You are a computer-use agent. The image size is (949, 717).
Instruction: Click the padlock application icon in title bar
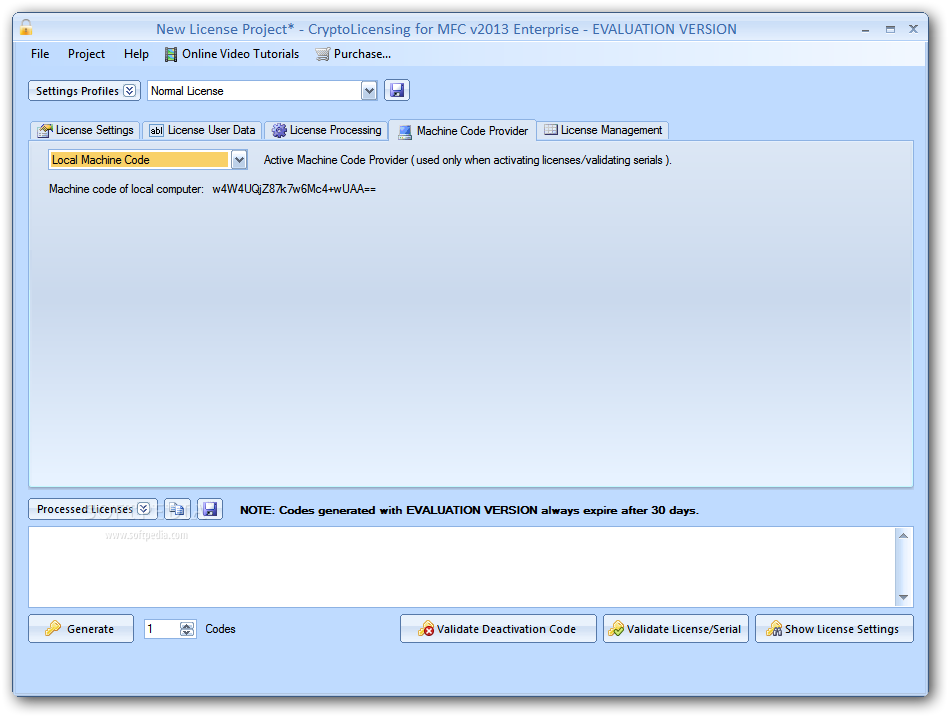point(26,28)
